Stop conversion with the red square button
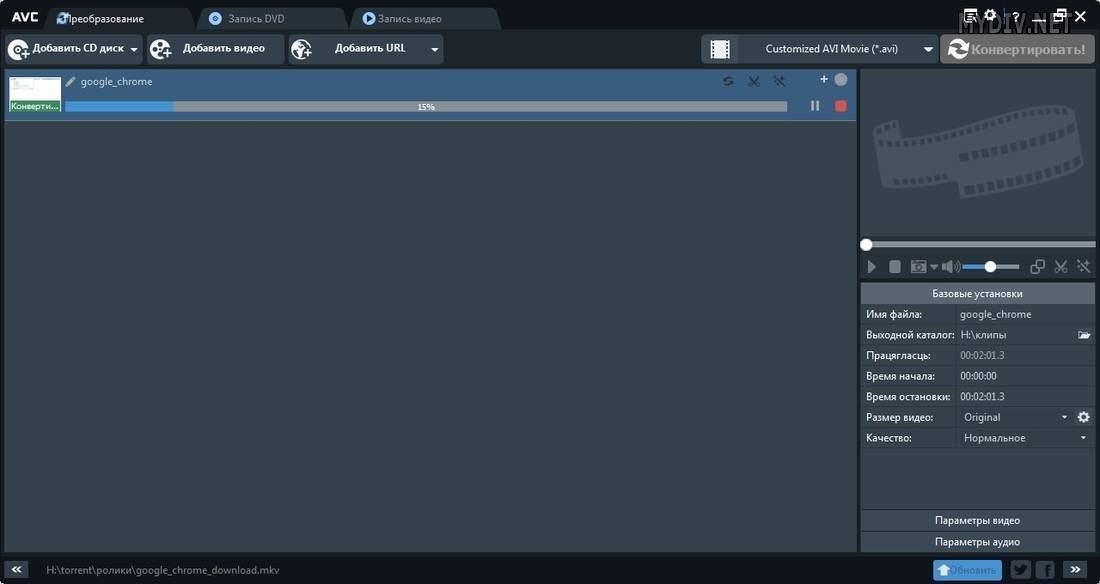Screen dimensions: 1100x584 (840, 106)
